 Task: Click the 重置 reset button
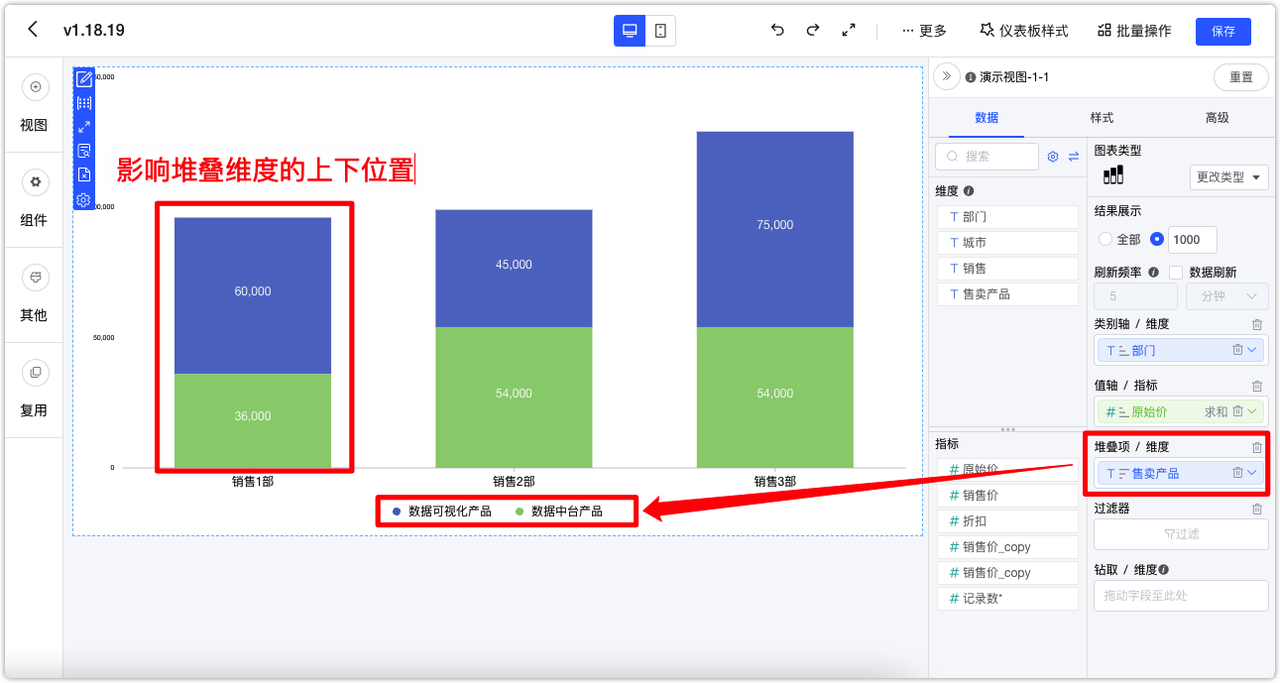(x=1241, y=77)
